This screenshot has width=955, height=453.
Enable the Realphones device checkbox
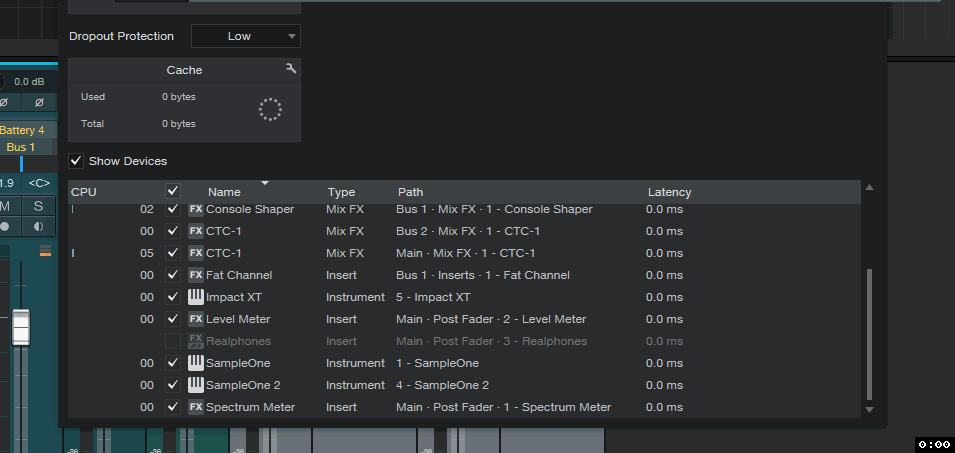pos(173,340)
